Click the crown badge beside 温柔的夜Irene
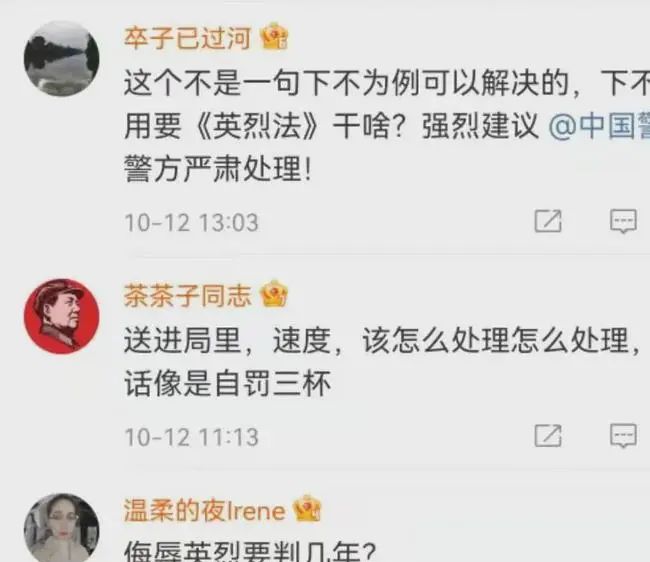650x562 pixels. (x=307, y=509)
